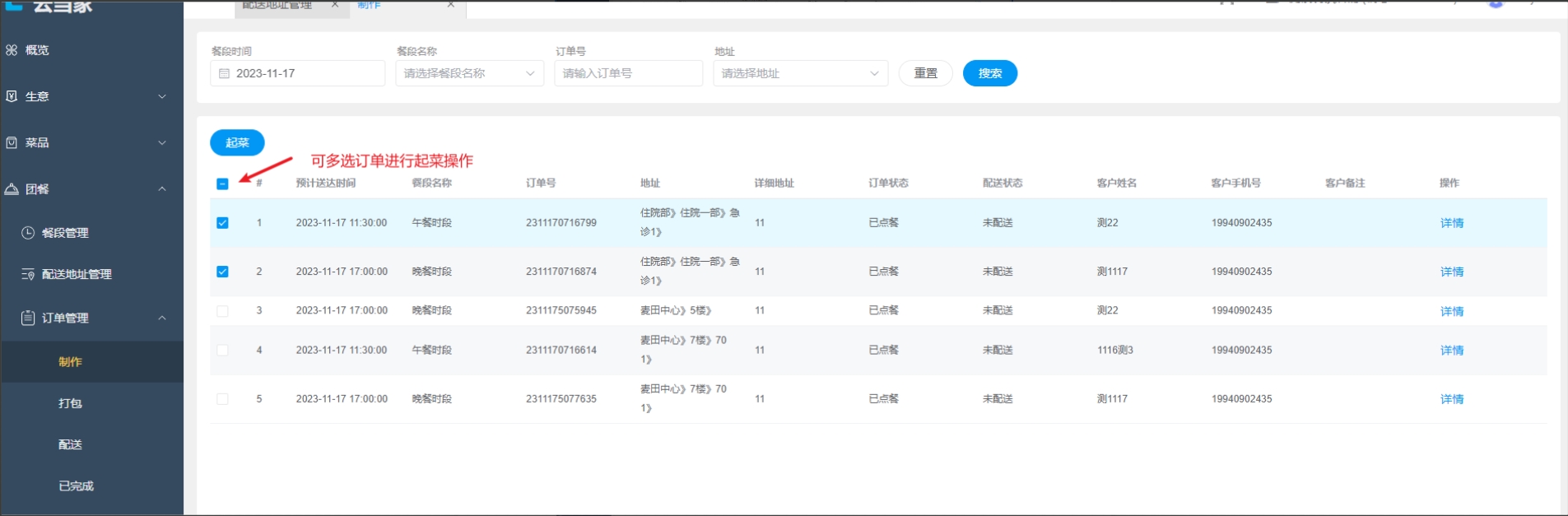Click the 配送地址管理 icon
The height and width of the screenshot is (516, 1568).
(x=28, y=274)
